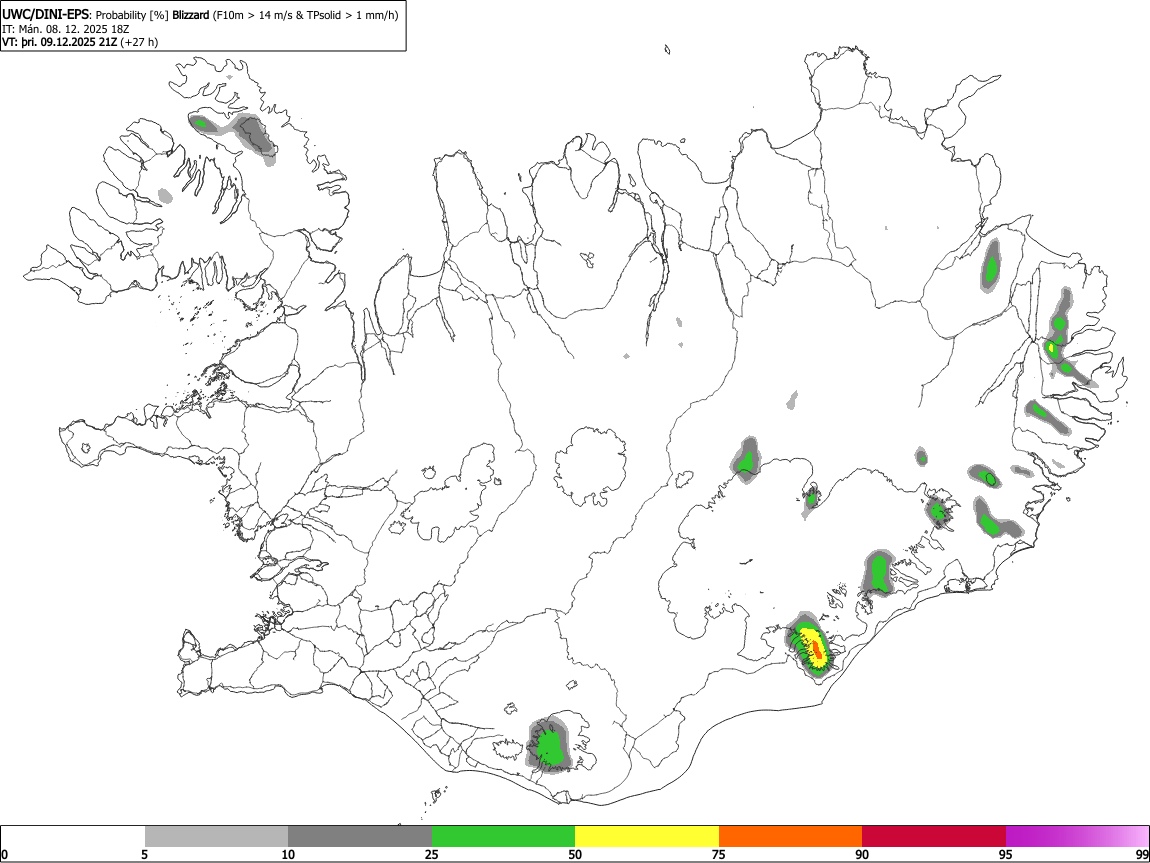Image resolution: width=1150 pixels, height=863 pixels.
Task: Click the legend label '50'
Action: (575, 854)
